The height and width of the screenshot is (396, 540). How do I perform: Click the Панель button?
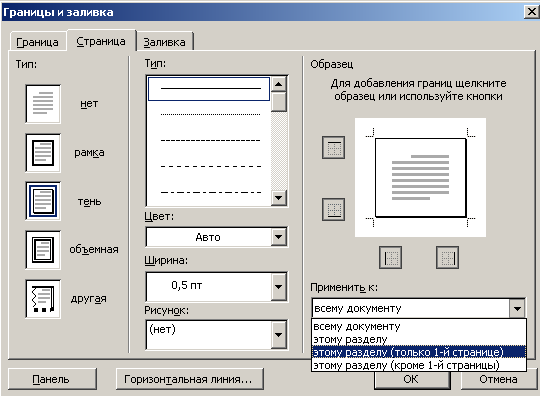pos(52,379)
